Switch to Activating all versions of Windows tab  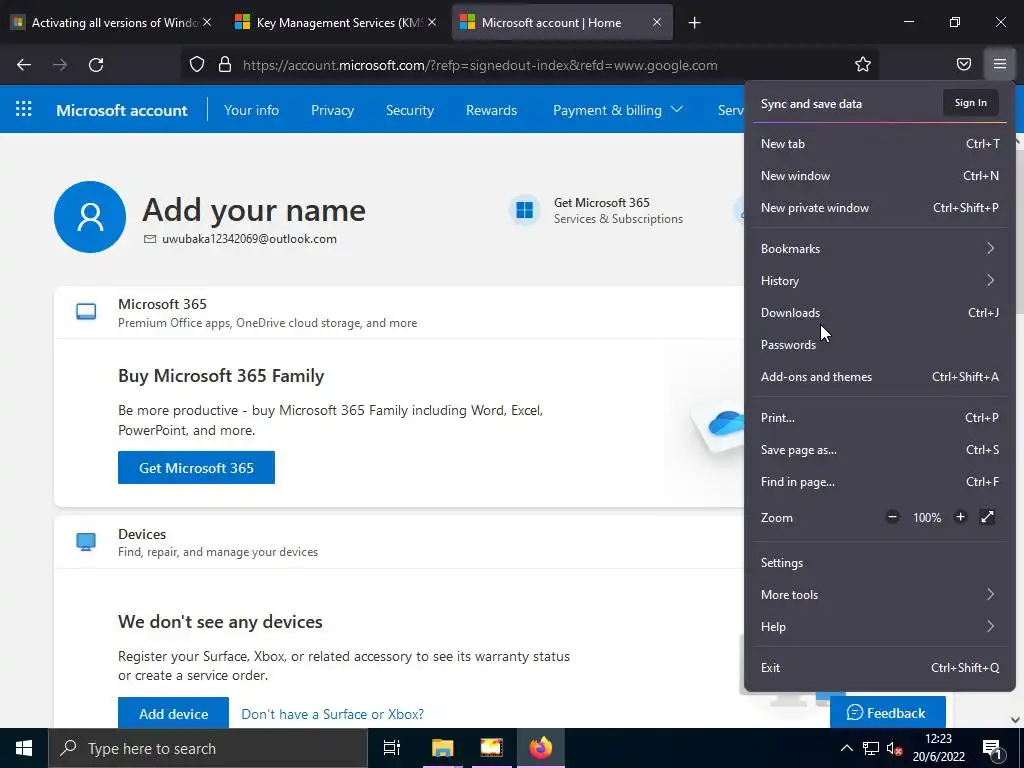click(113, 22)
